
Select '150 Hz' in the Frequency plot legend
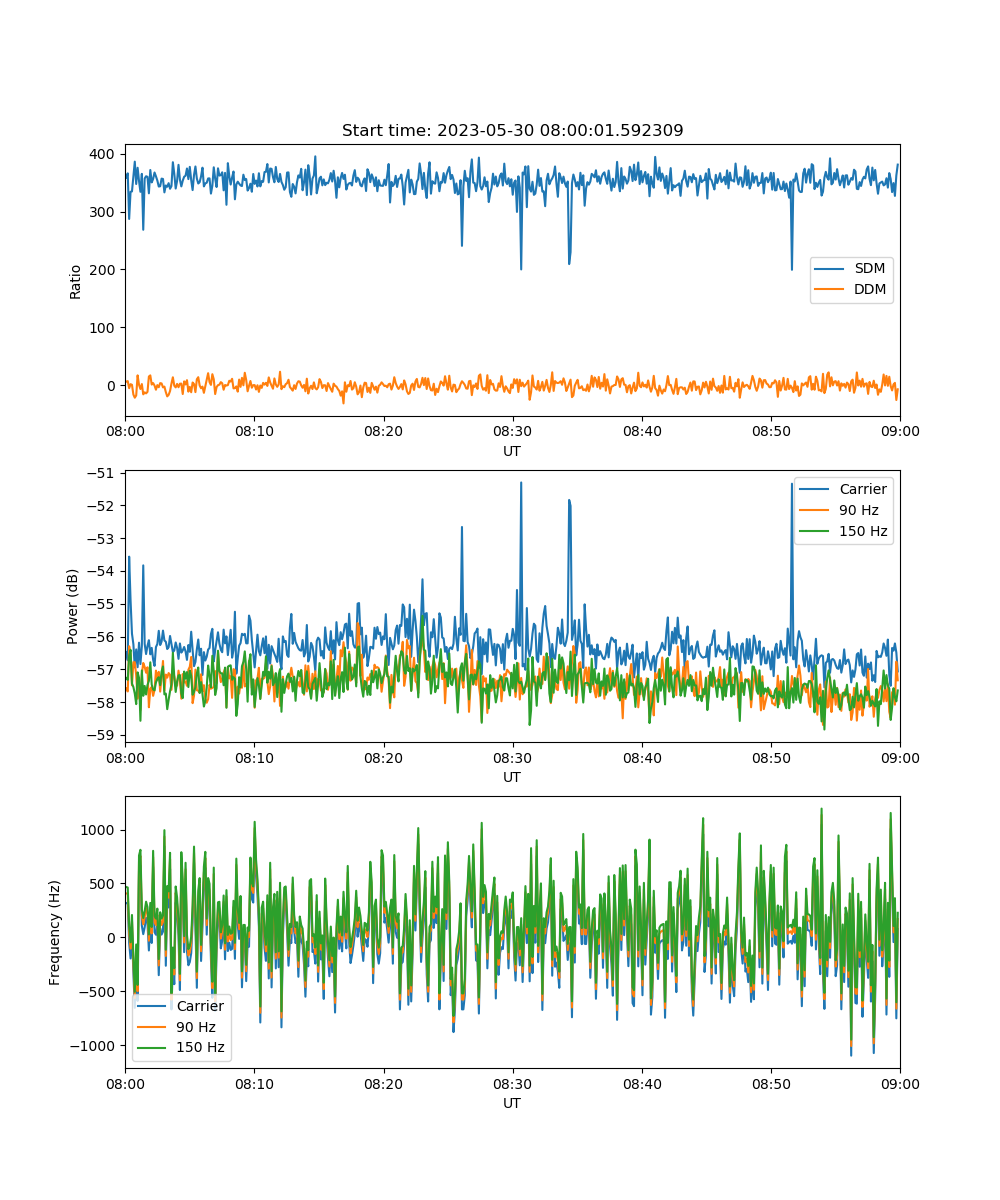201,1048
